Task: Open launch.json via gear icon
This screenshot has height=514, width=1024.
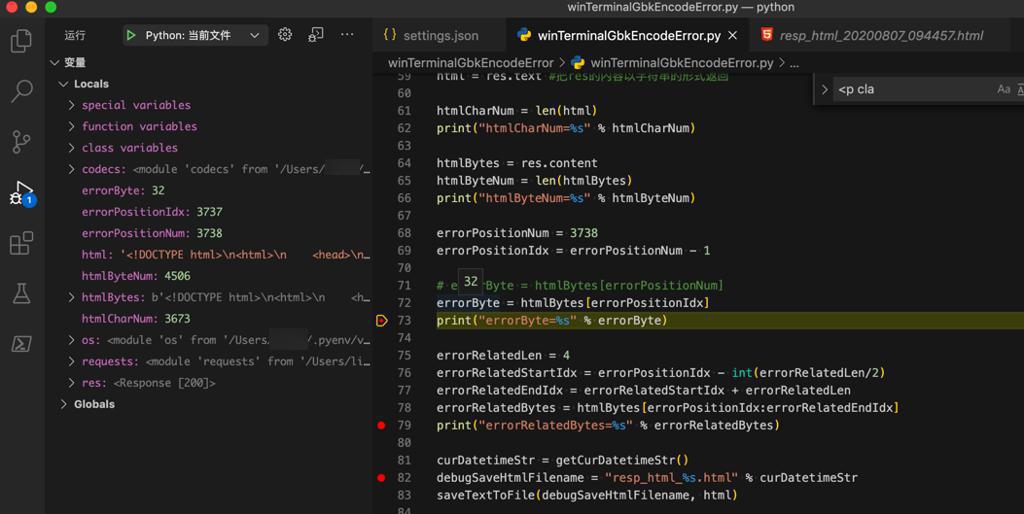Action: 285,35
